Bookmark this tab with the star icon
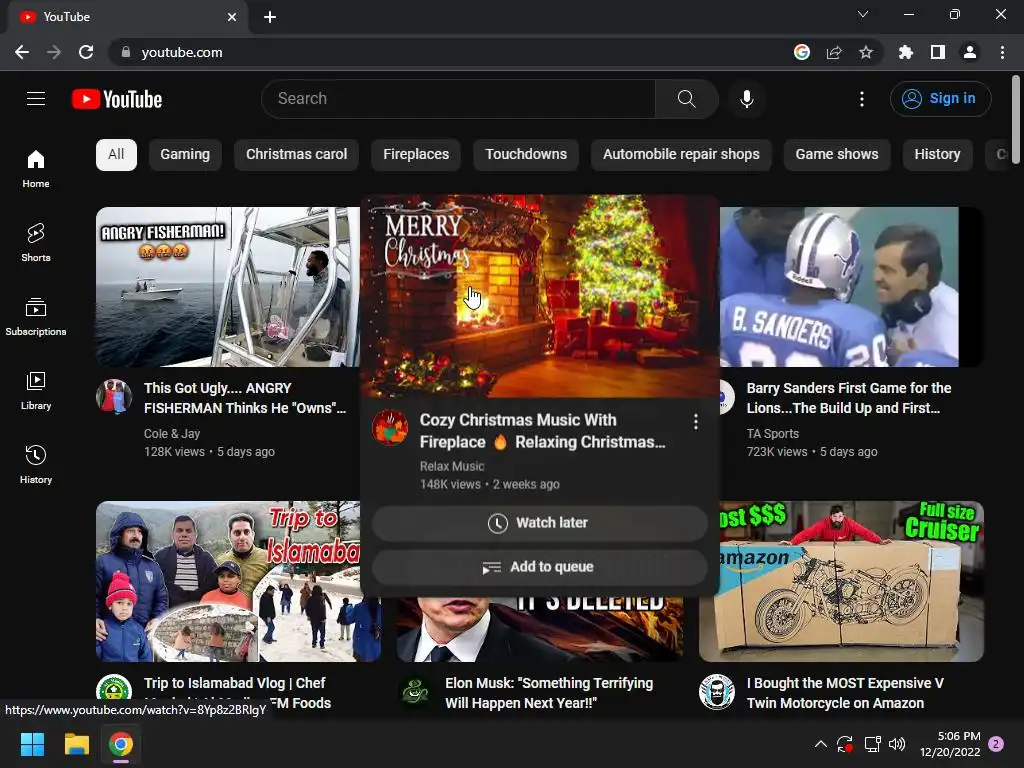The image size is (1024, 768). pos(866,52)
